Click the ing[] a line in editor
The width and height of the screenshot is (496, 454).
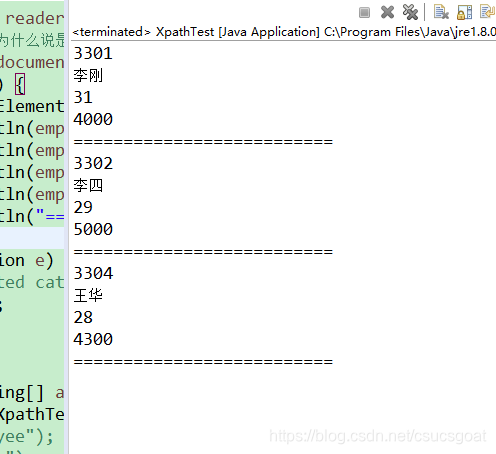pos(32,393)
